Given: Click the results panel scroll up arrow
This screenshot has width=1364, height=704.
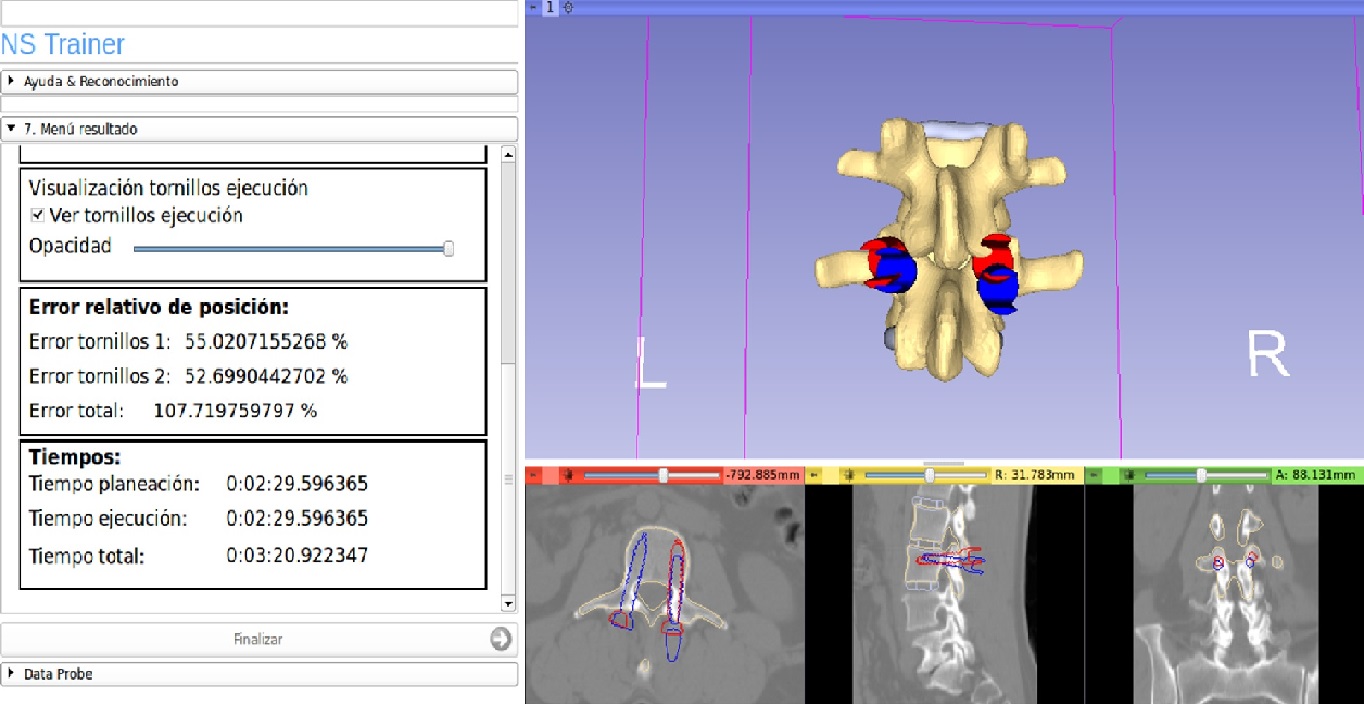Looking at the screenshot, I should tap(508, 155).
